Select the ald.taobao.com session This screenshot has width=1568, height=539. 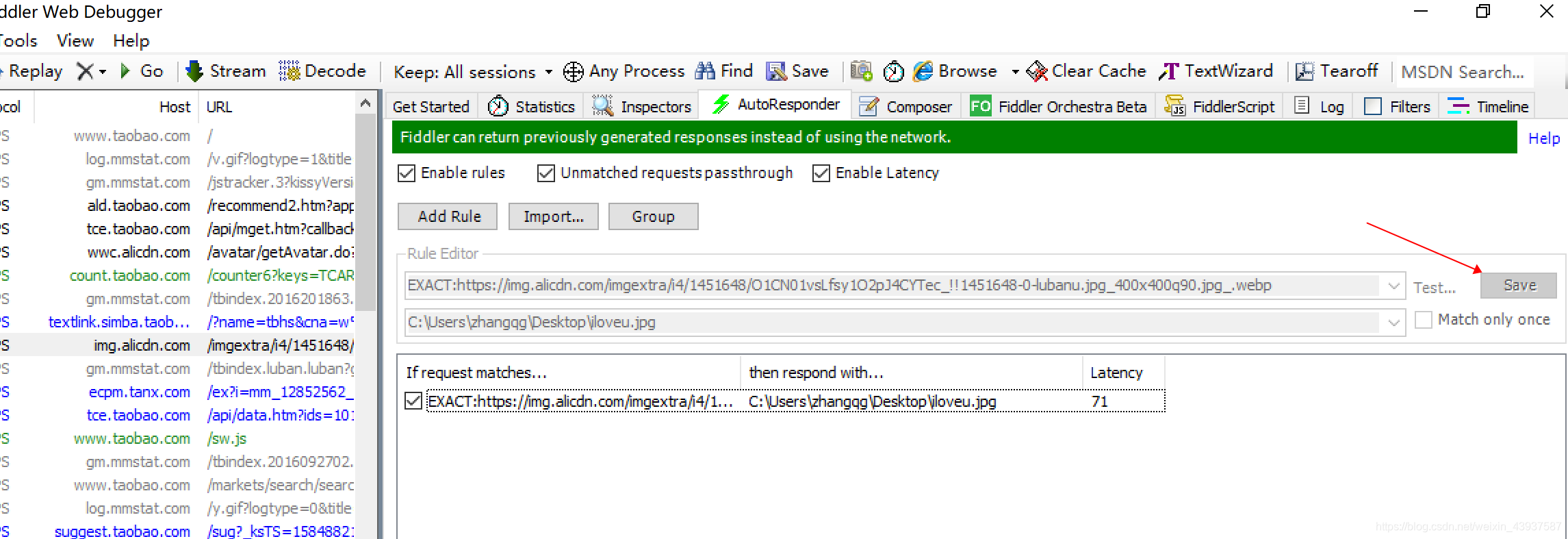pyautogui.click(x=178, y=205)
